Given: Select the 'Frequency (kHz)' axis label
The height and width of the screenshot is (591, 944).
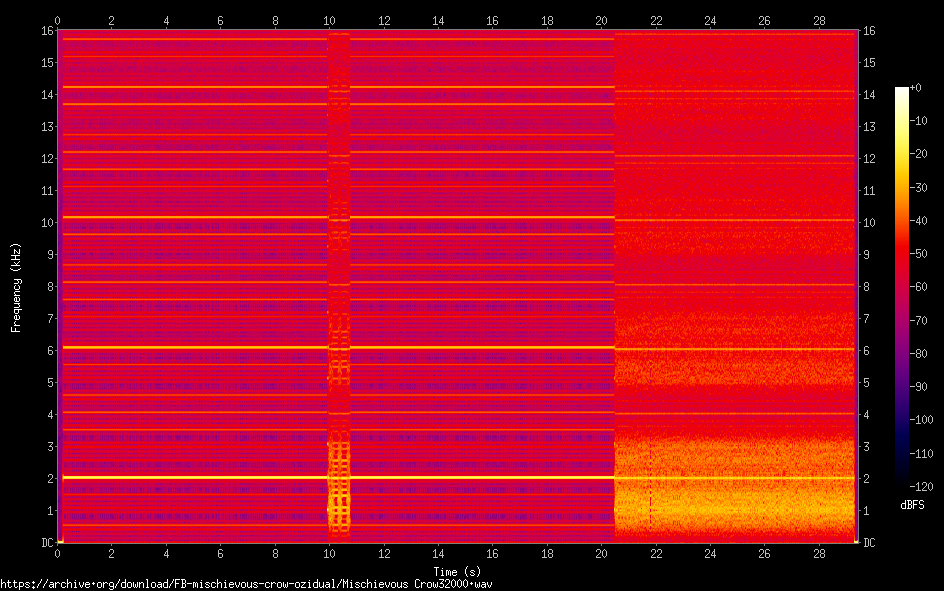Looking at the screenshot, I should 16,288.
